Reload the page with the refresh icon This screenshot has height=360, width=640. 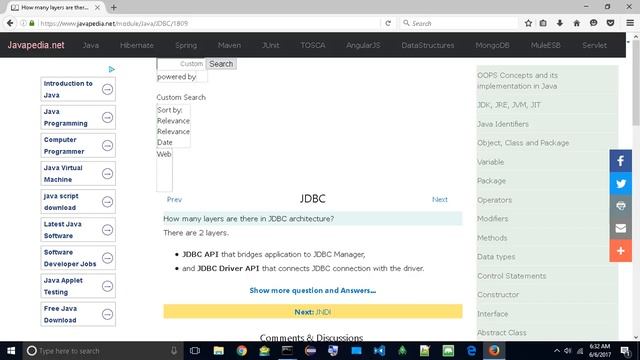pos(388,23)
